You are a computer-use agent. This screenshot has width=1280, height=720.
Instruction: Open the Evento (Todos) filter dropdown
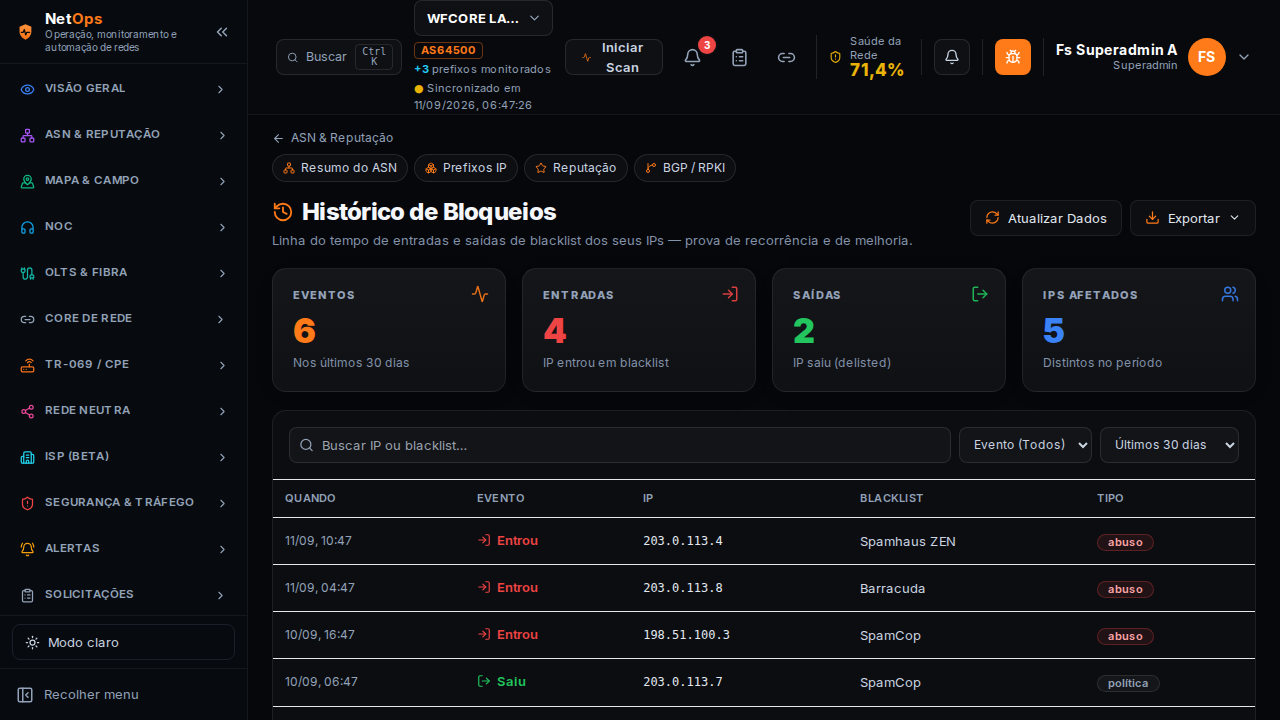click(1025, 445)
